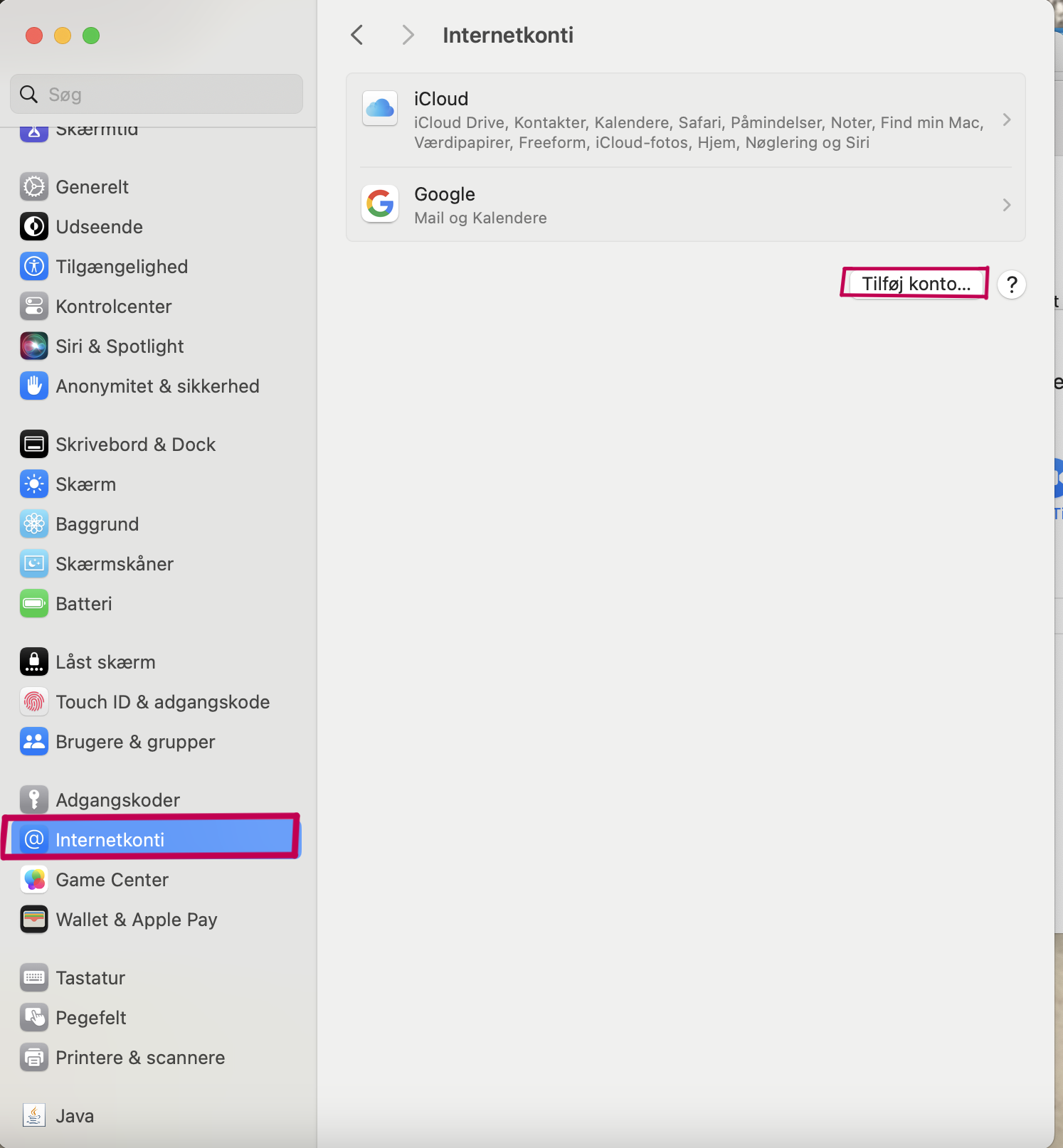Open the Skærm display icon
Screen dimensions: 1063x1148
34,484
